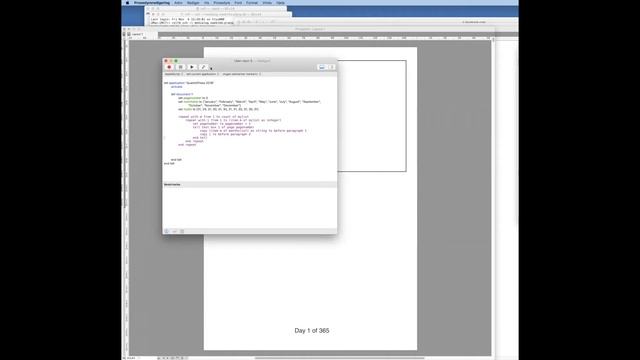
Task: Click the red Record button in script editor
Action: coord(169,67)
